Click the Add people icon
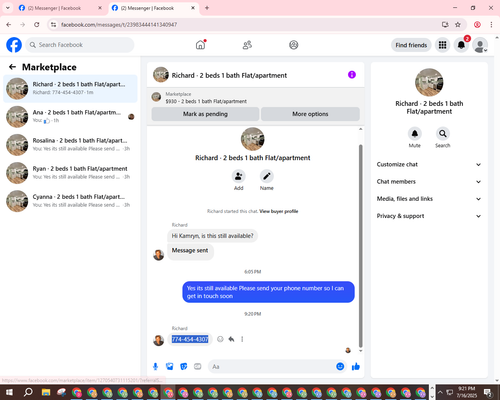The height and width of the screenshot is (400, 500). (239, 176)
